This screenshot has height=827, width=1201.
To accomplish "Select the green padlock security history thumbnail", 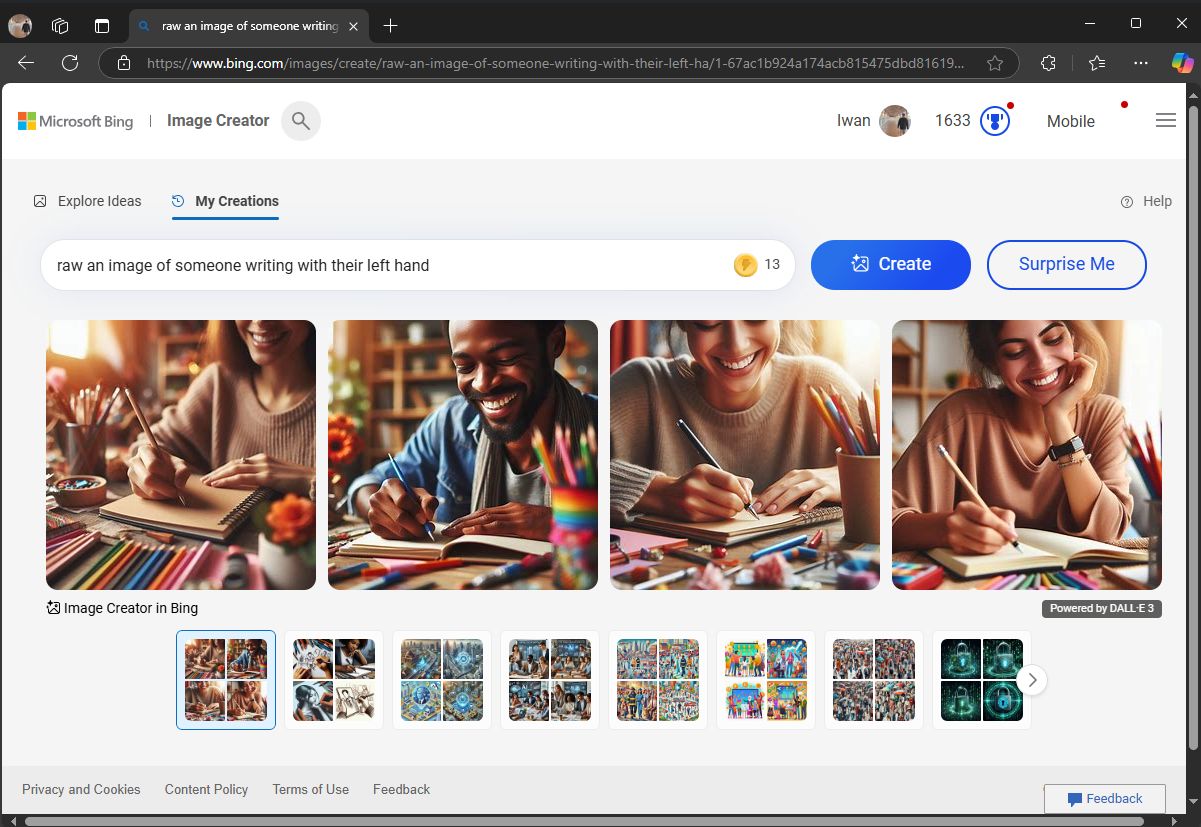I will 982,680.
